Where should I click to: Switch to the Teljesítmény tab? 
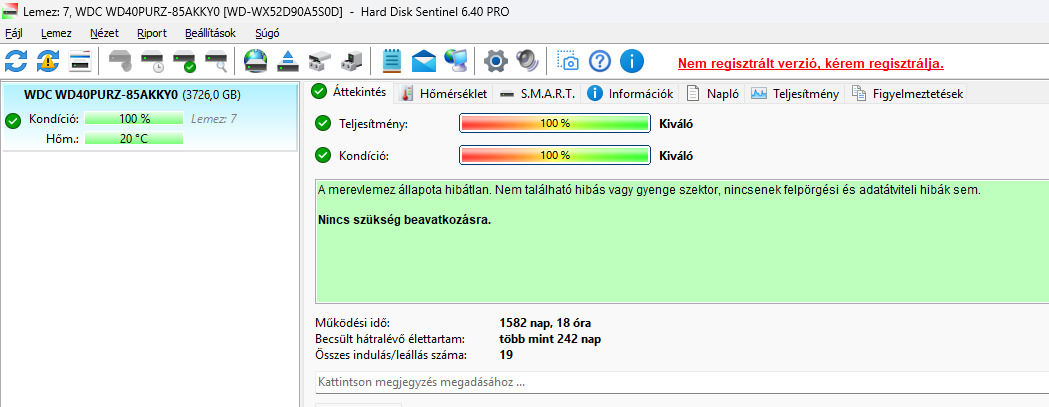coord(795,94)
